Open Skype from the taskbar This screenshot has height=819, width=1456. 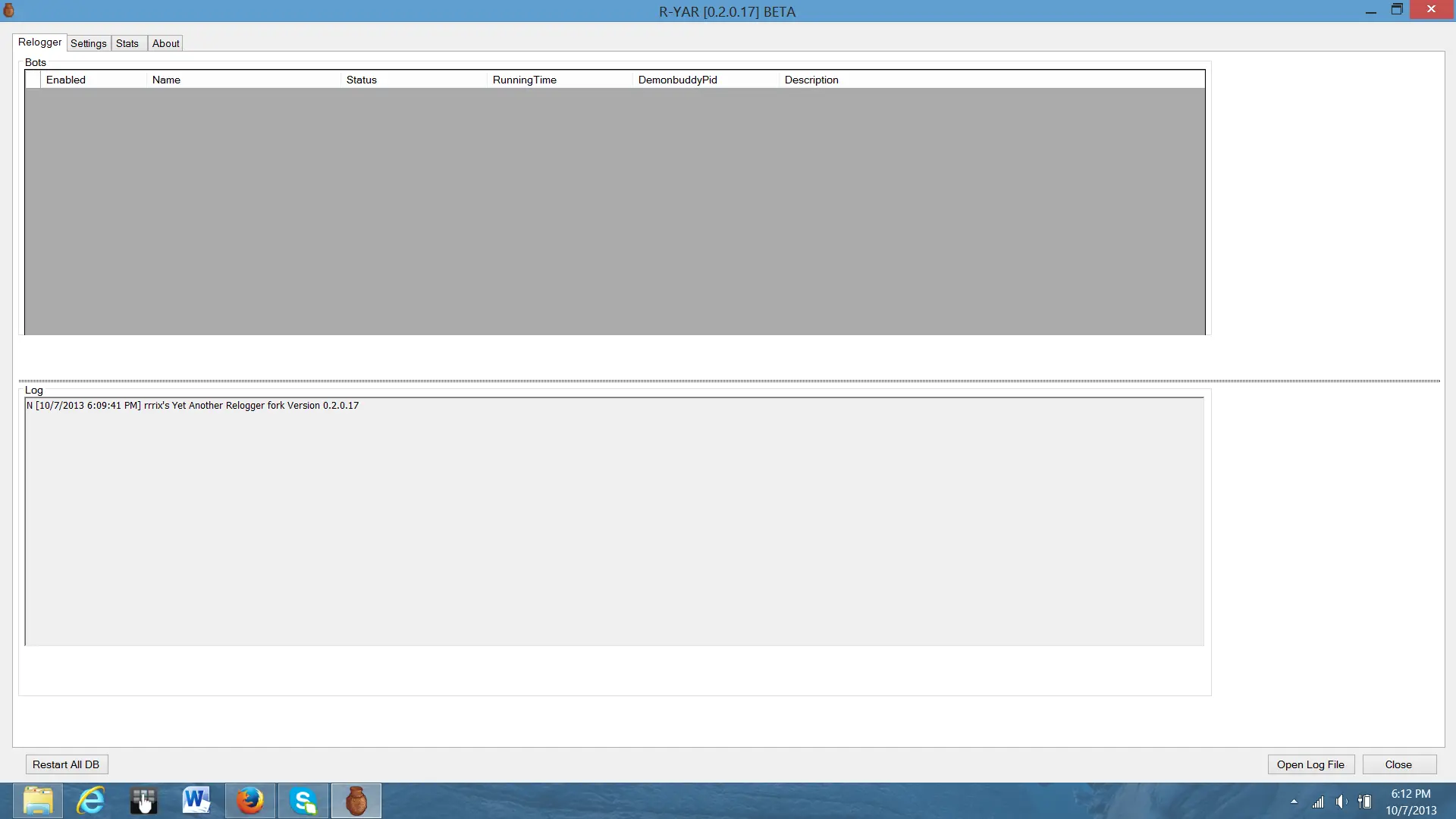(303, 801)
